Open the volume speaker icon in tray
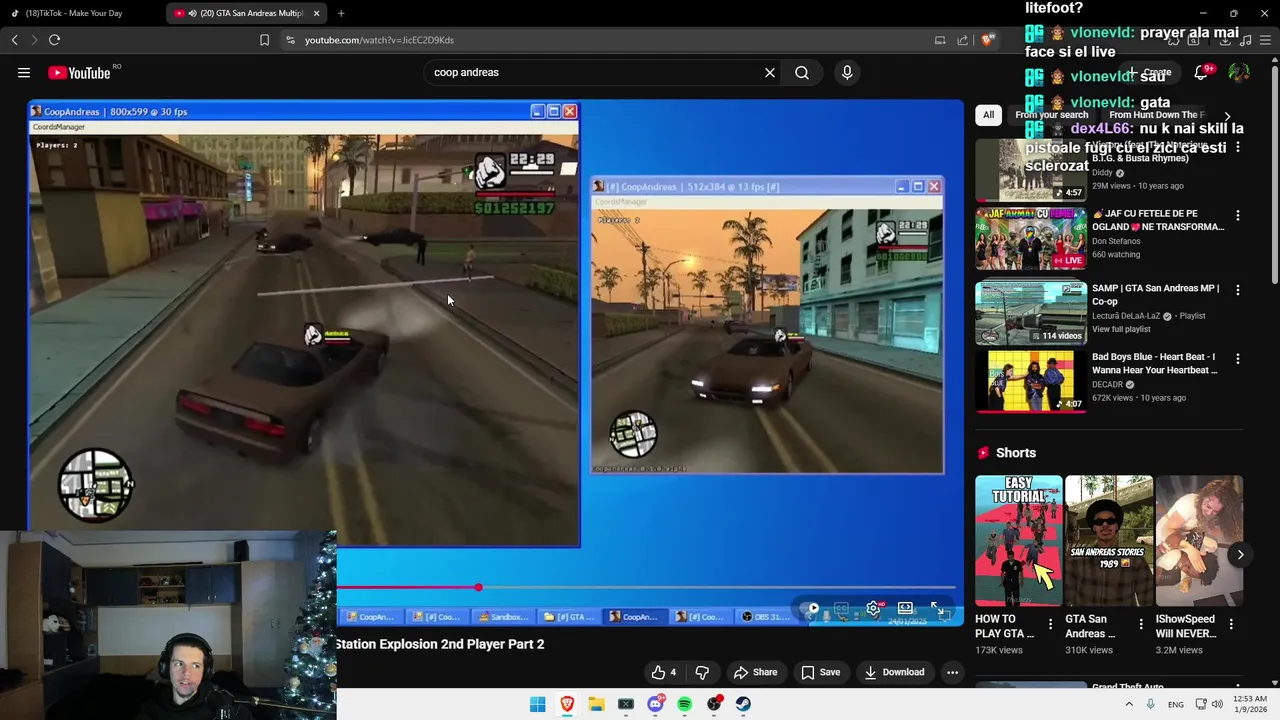 tap(1217, 704)
